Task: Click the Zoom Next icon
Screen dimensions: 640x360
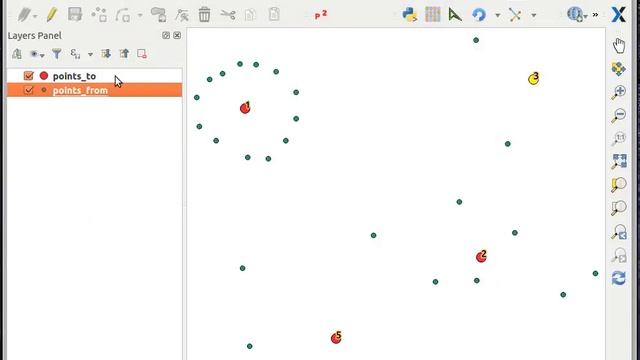Action: tap(620, 255)
